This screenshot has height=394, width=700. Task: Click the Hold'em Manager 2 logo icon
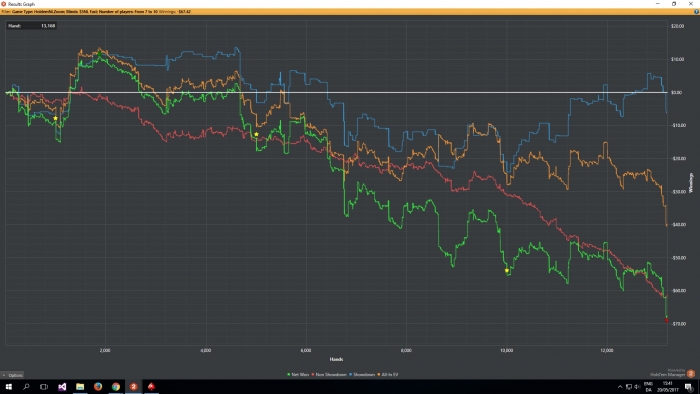click(691, 373)
